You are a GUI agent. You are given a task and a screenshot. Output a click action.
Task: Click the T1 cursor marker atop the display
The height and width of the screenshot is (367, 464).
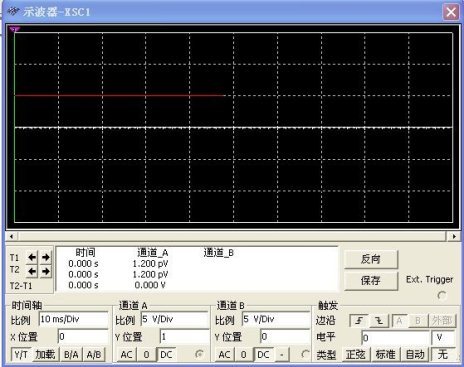pos(15,30)
